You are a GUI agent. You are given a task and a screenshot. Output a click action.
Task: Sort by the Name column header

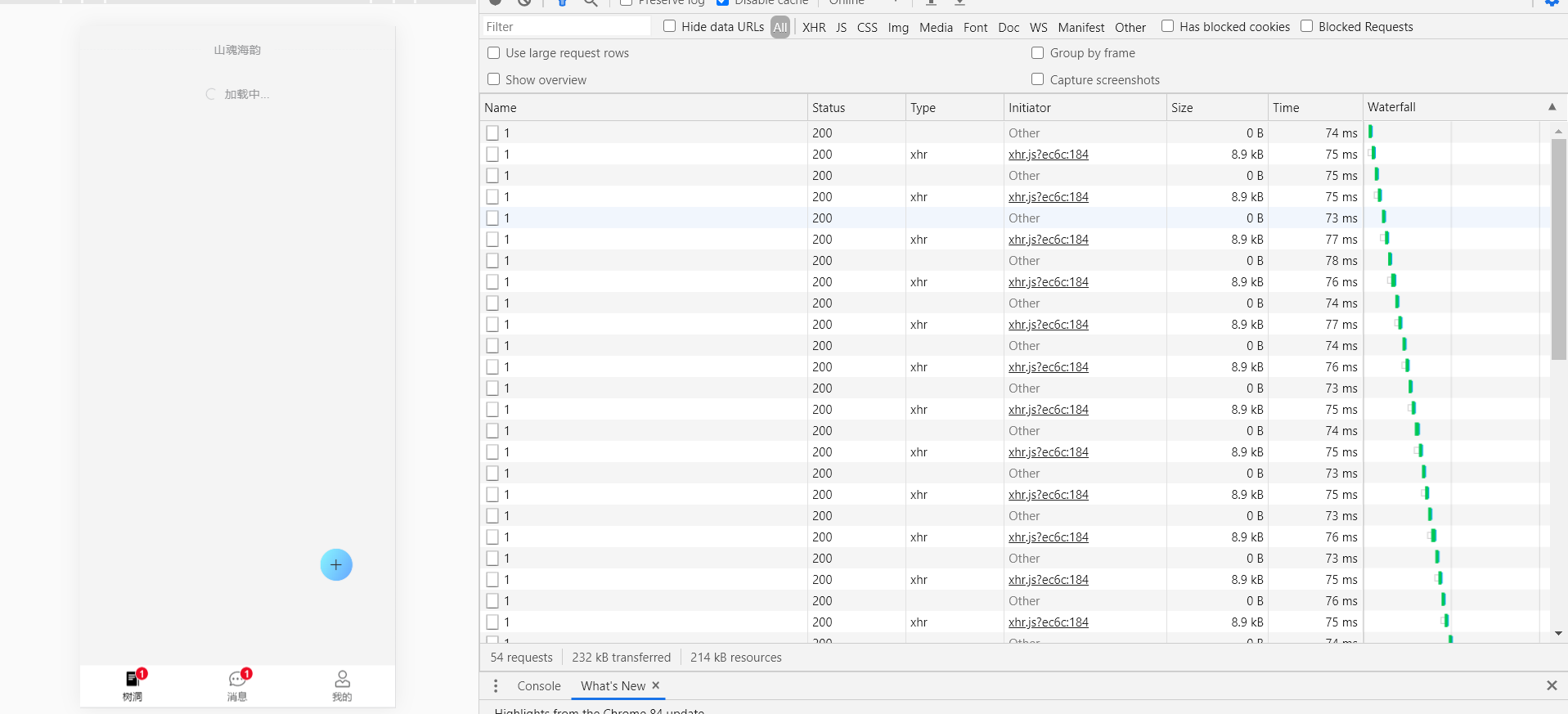point(643,107)
